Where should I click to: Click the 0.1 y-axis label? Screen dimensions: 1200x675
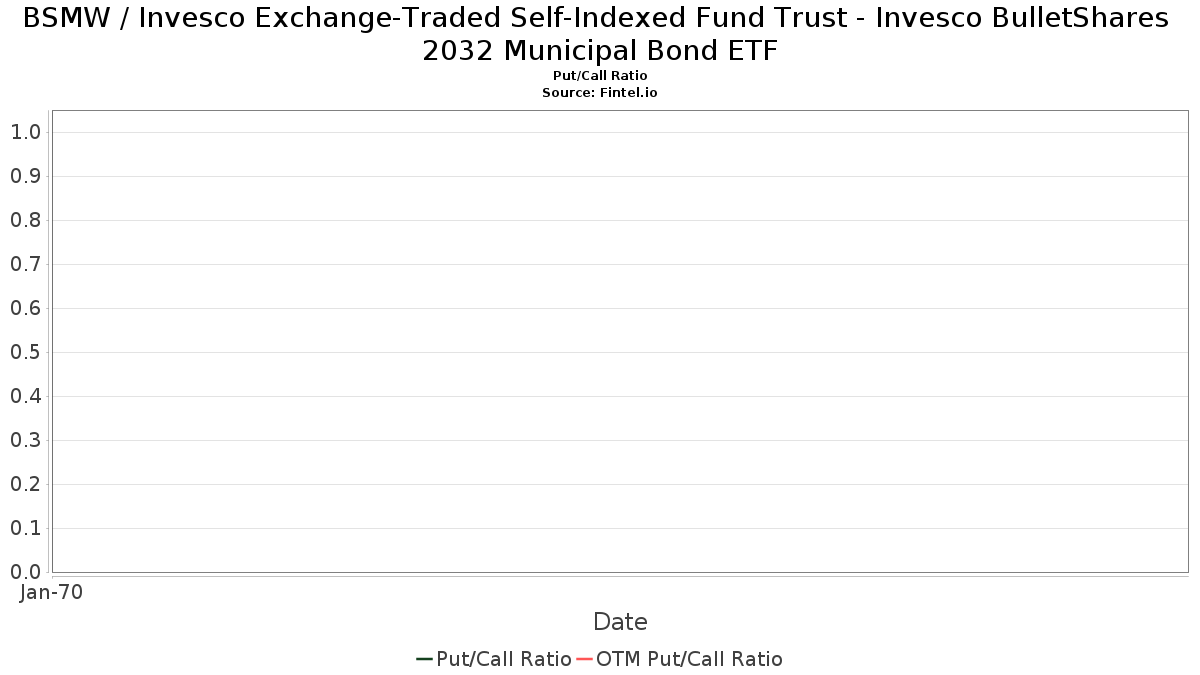25,528
